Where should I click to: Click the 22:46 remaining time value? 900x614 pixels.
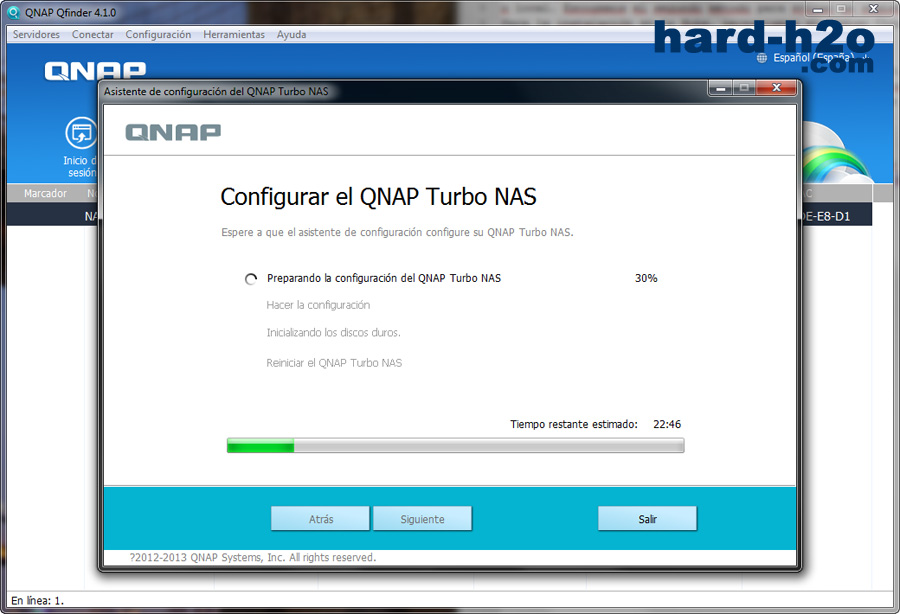[x=667, y=425]
